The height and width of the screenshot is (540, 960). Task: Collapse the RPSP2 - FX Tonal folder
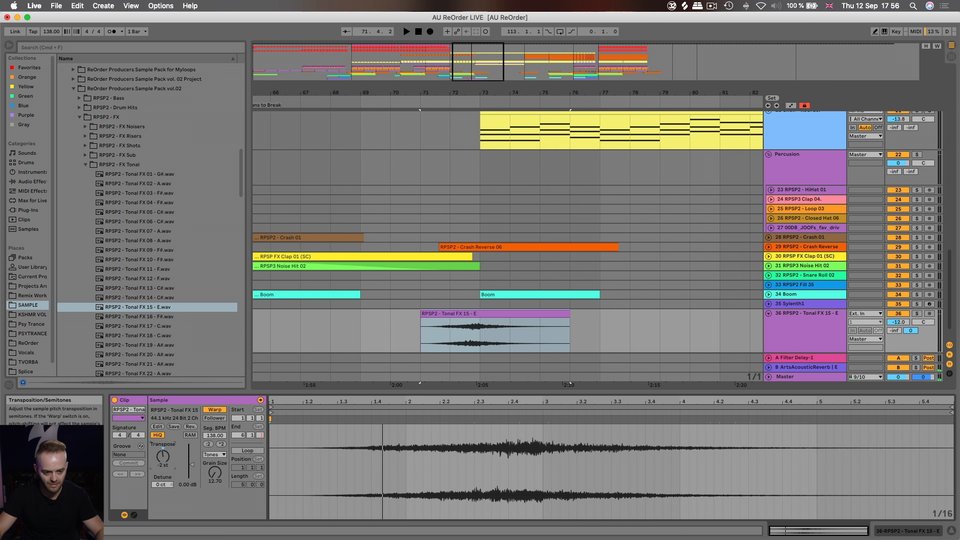click(86, 165)
